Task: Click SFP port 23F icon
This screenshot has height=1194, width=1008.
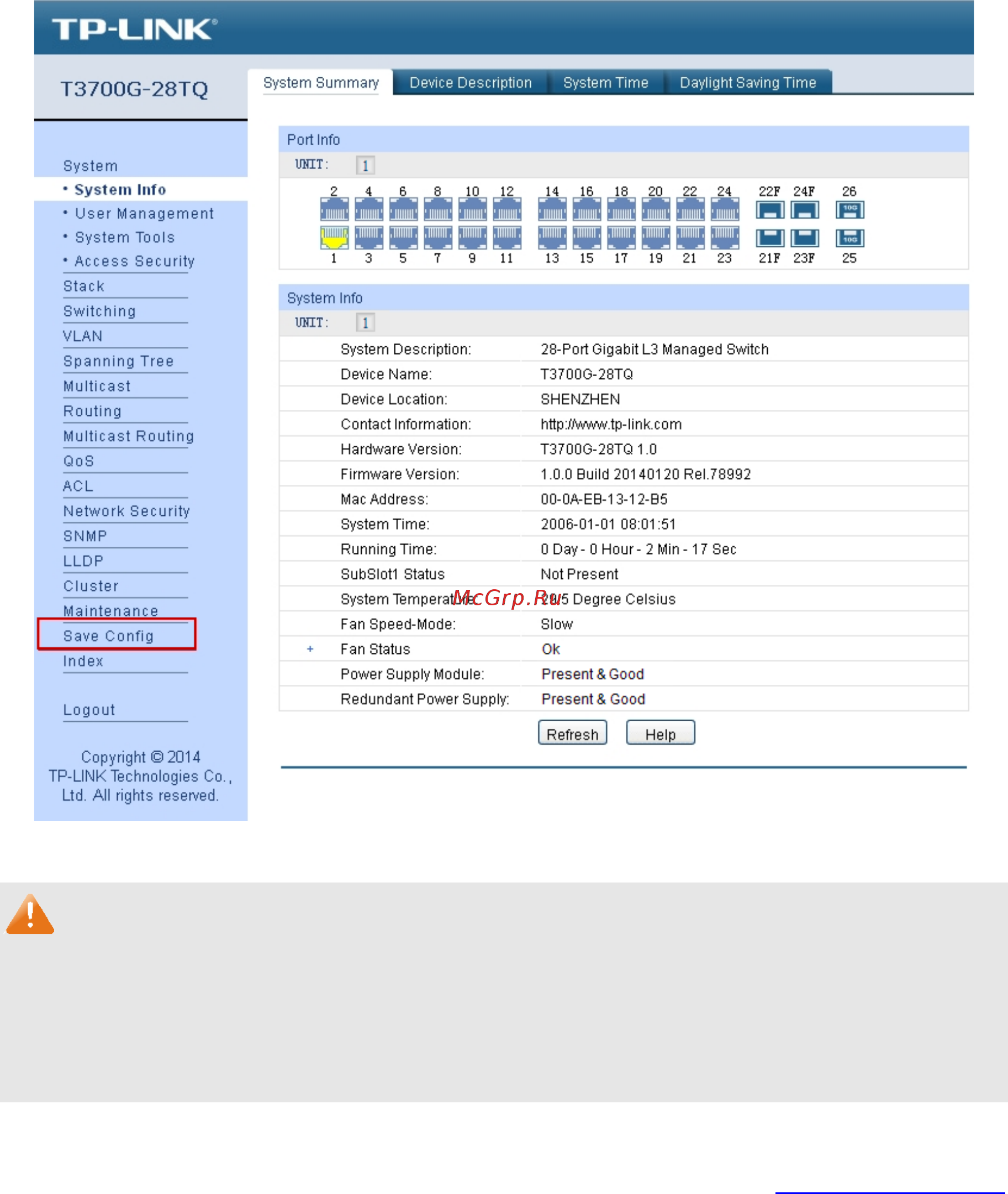Action: coord(805,237)
